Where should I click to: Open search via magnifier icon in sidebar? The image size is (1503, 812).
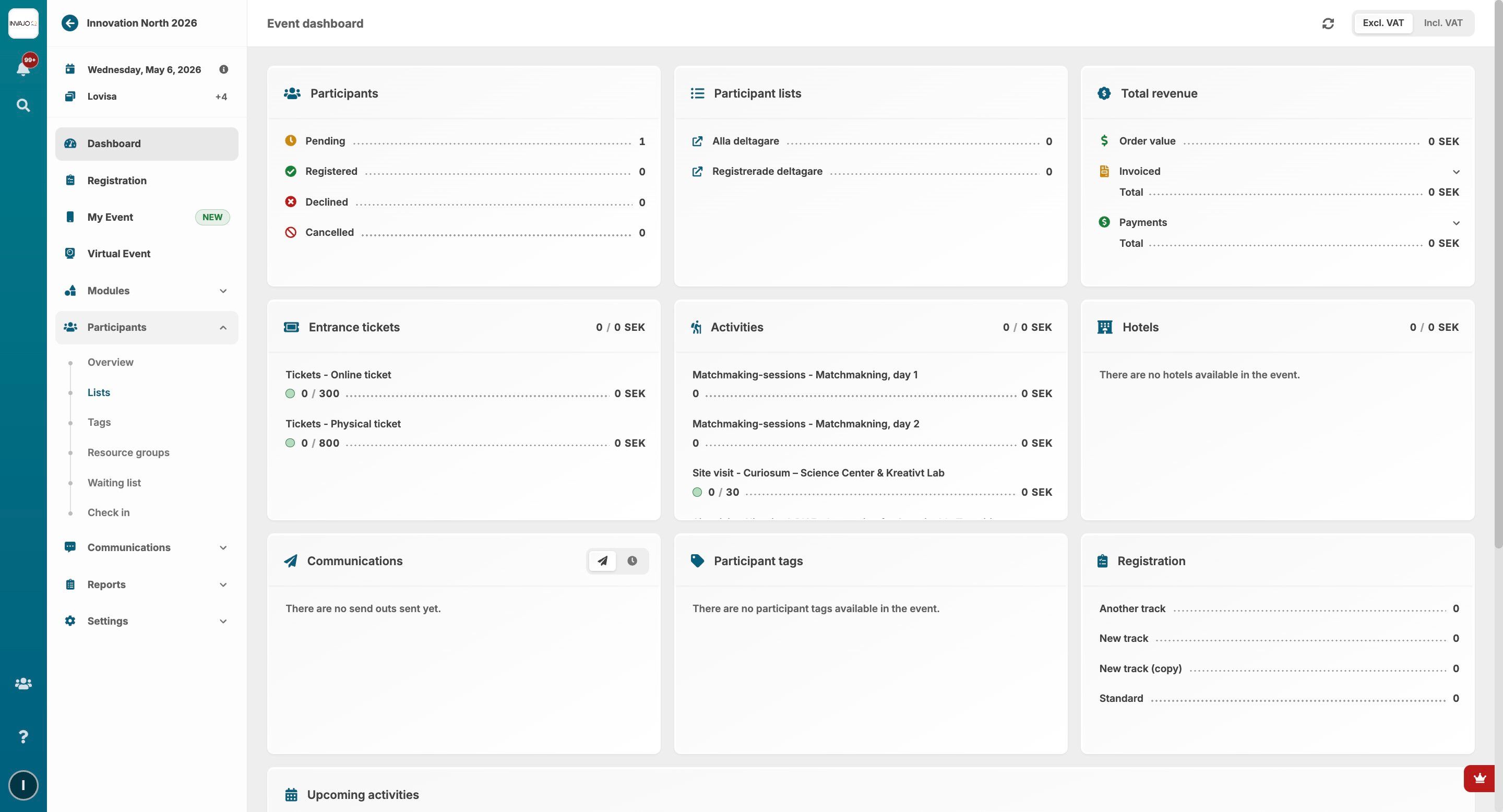point(23,105)
